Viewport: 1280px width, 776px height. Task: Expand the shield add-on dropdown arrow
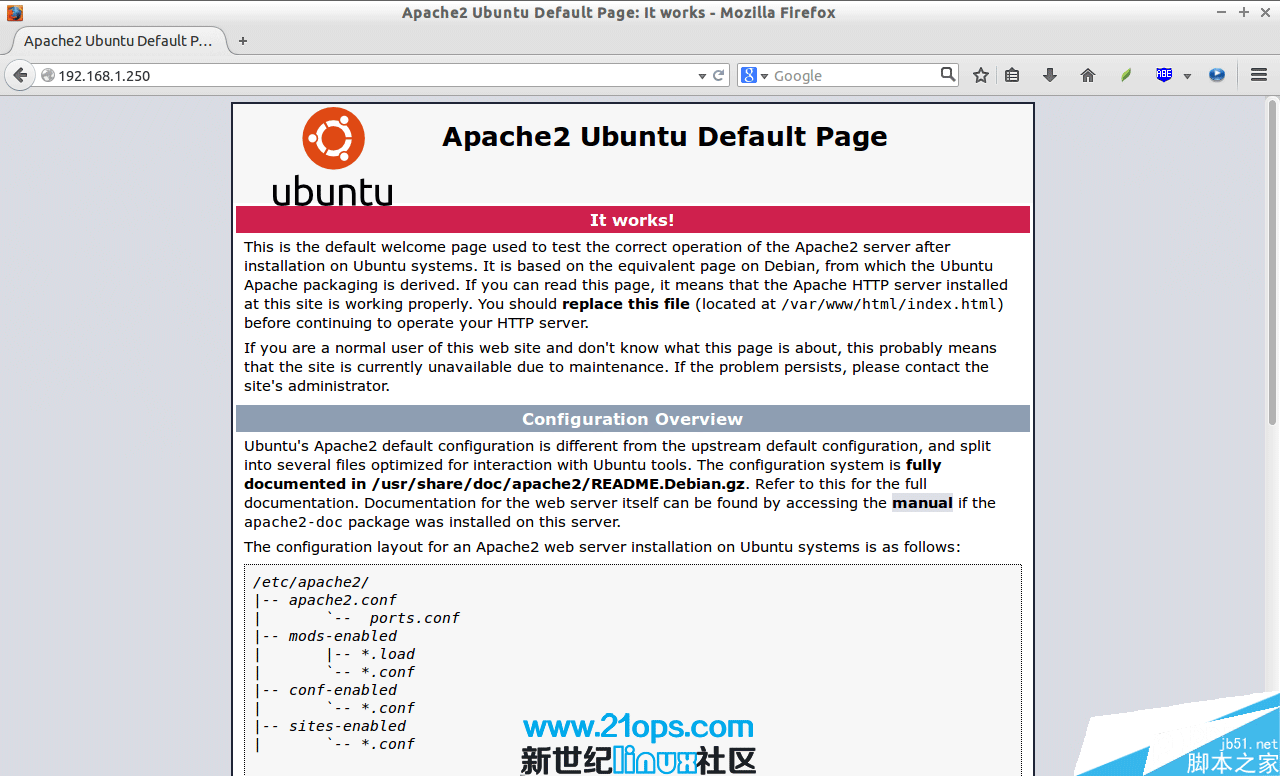pyautogui.click(x=1187, y=76)
